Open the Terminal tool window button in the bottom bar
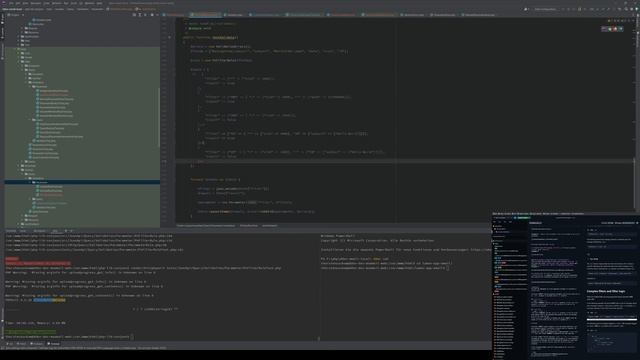The image size is (640, 360). pos(53,344)
